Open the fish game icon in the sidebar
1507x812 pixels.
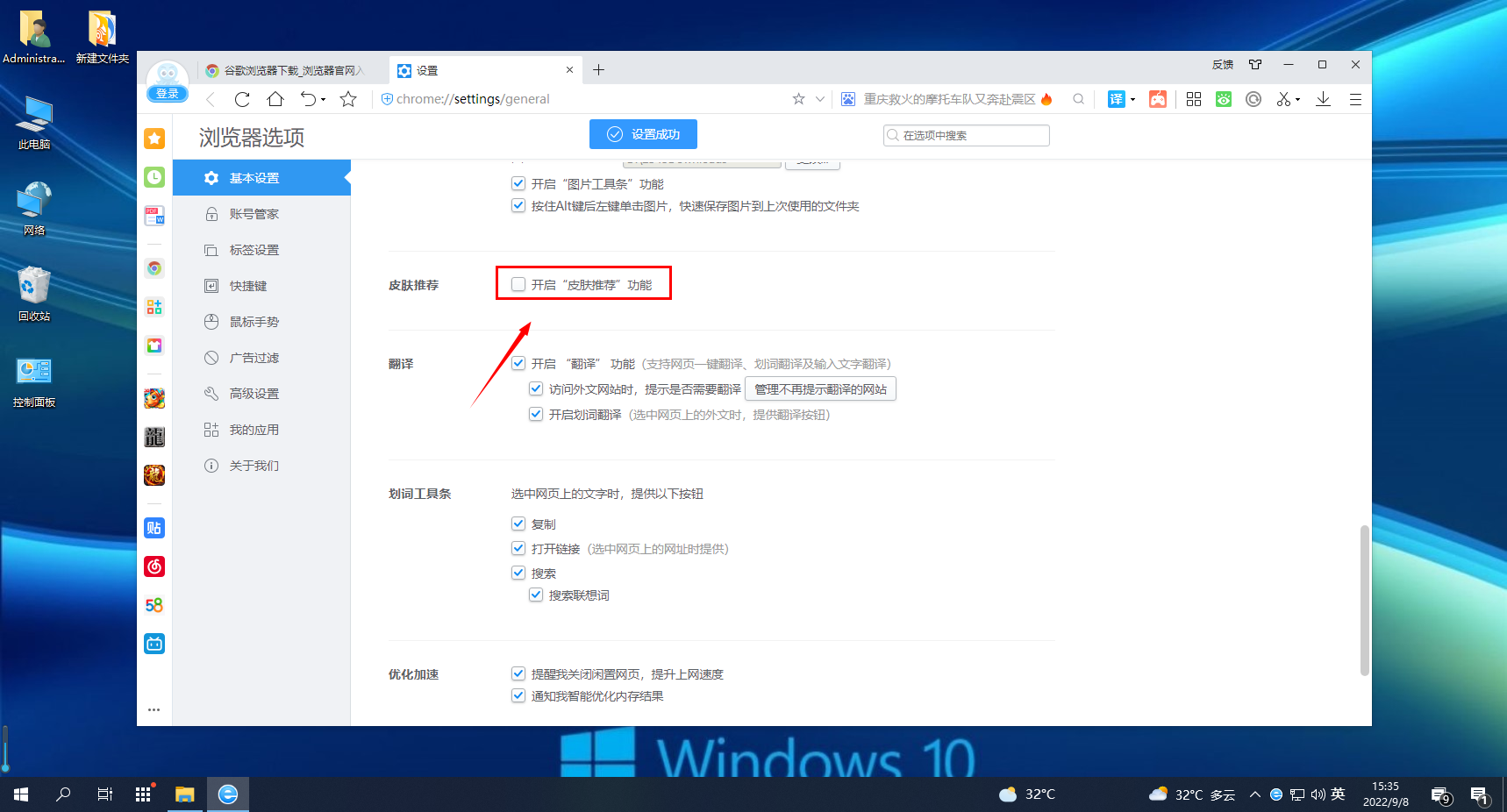click(154, 398)
